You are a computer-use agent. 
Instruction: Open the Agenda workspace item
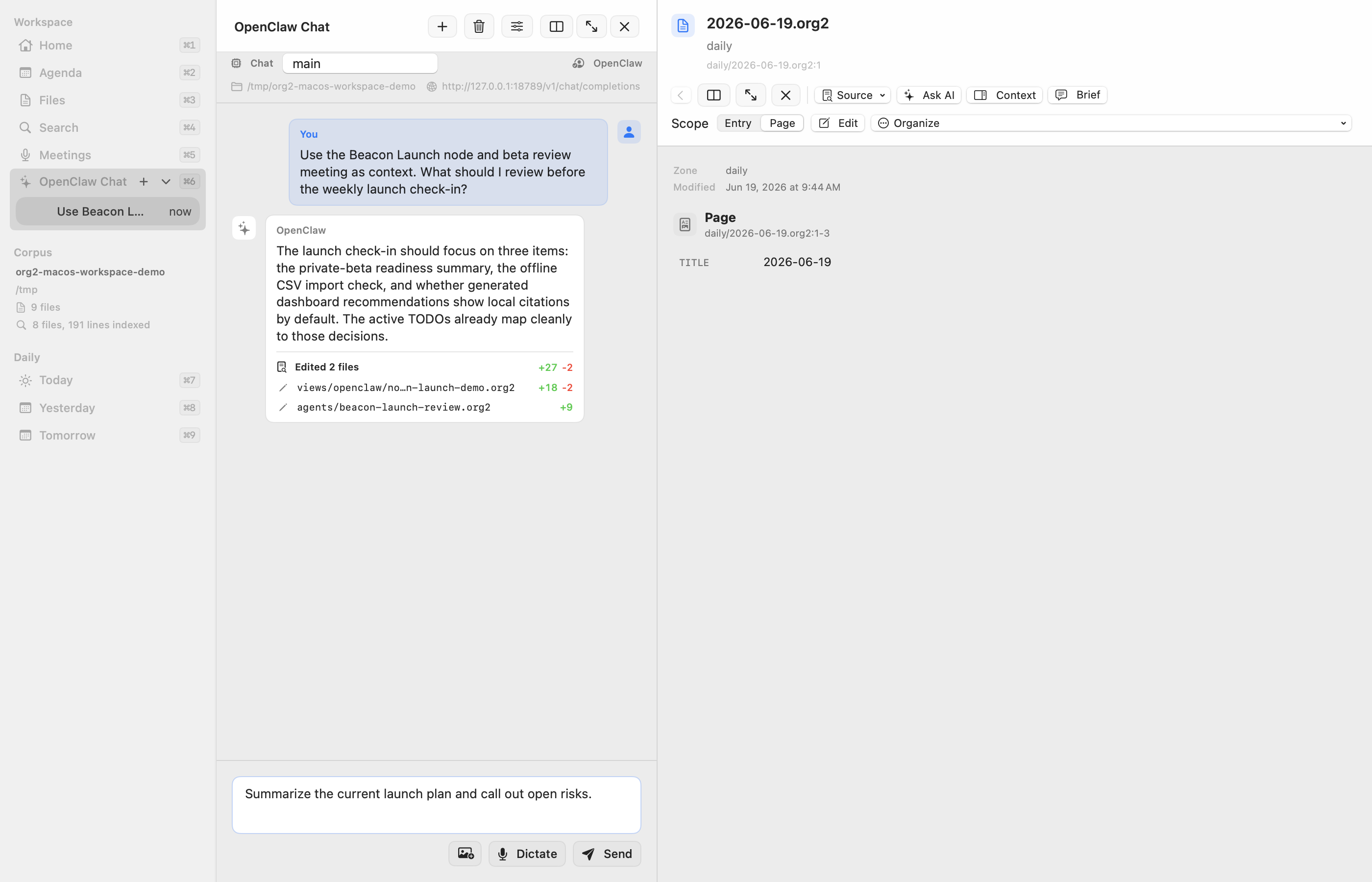[108, 73]
